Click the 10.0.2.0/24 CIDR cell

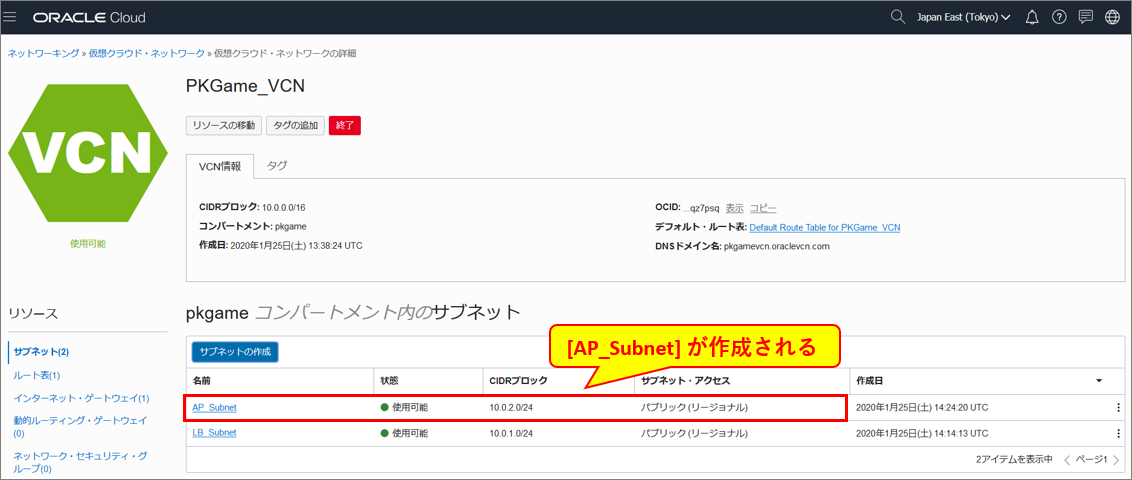[511, 408]
